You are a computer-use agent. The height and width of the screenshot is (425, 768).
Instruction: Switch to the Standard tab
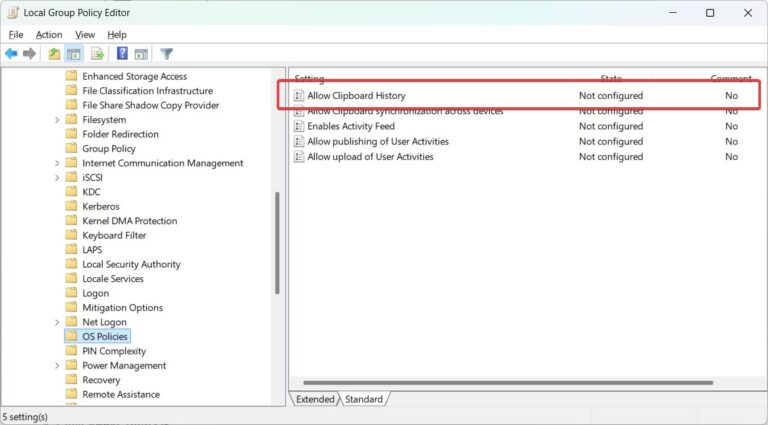(364, 399)
